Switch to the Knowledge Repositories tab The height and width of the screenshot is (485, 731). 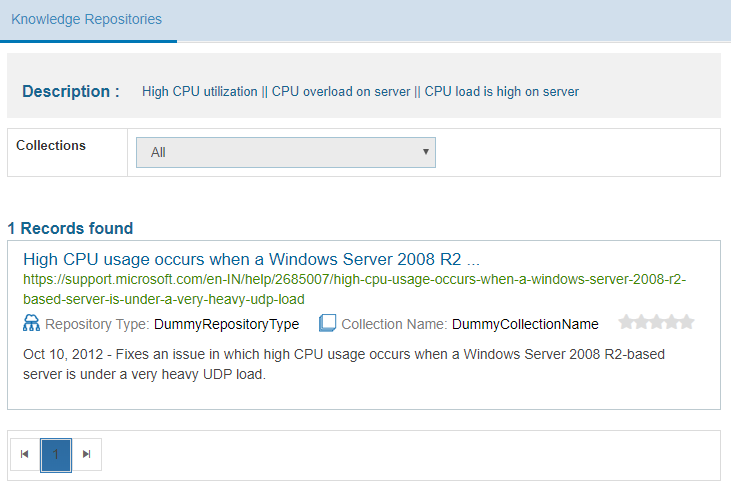point(87,19)
